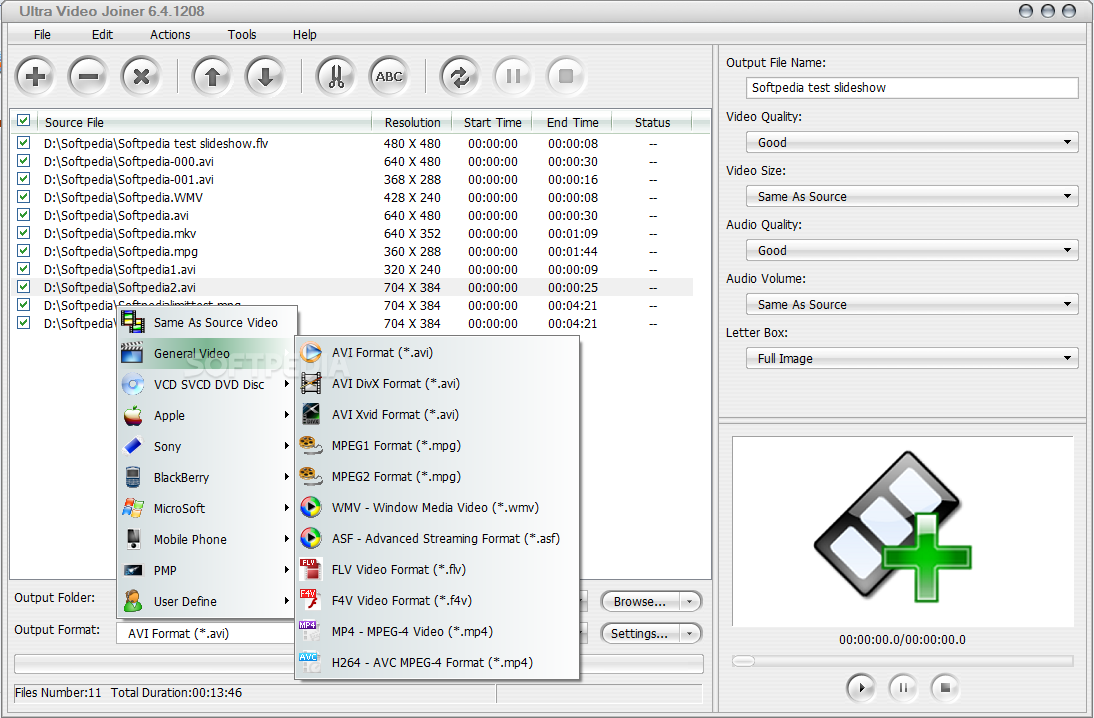The width and height of the screenshot is (1094, 718).
Task: Uncheck Softpedia2.avi checkbox
Action: point(23,287)
